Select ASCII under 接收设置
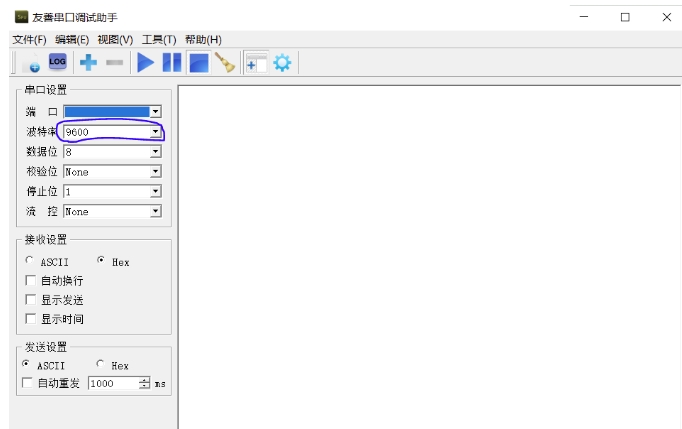The height and width of the screenshot is (429, 682). [x=29, y=260]
